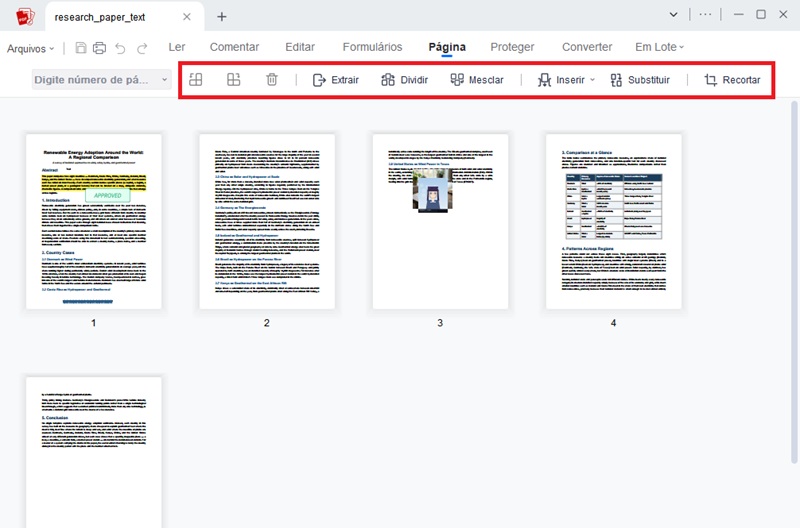Select page 2 thumbnail
The image size is (800, 528).
click(x=267, y=221)
